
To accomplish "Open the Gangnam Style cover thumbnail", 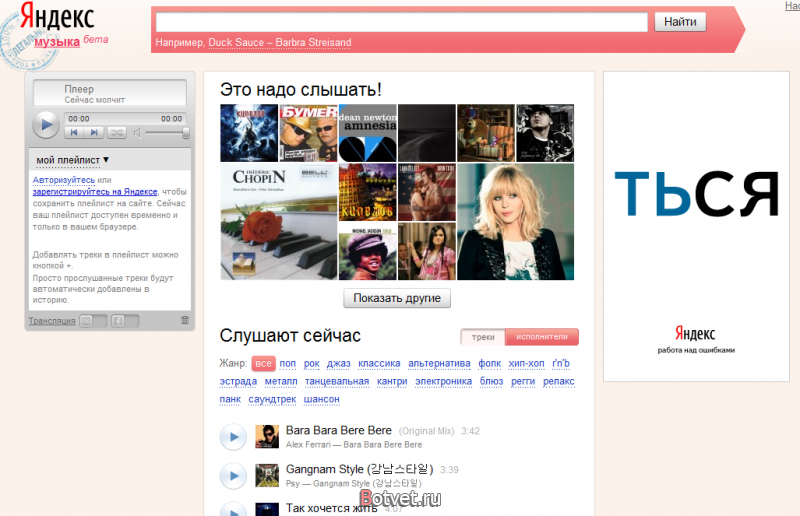I will [x=267, y=476].
